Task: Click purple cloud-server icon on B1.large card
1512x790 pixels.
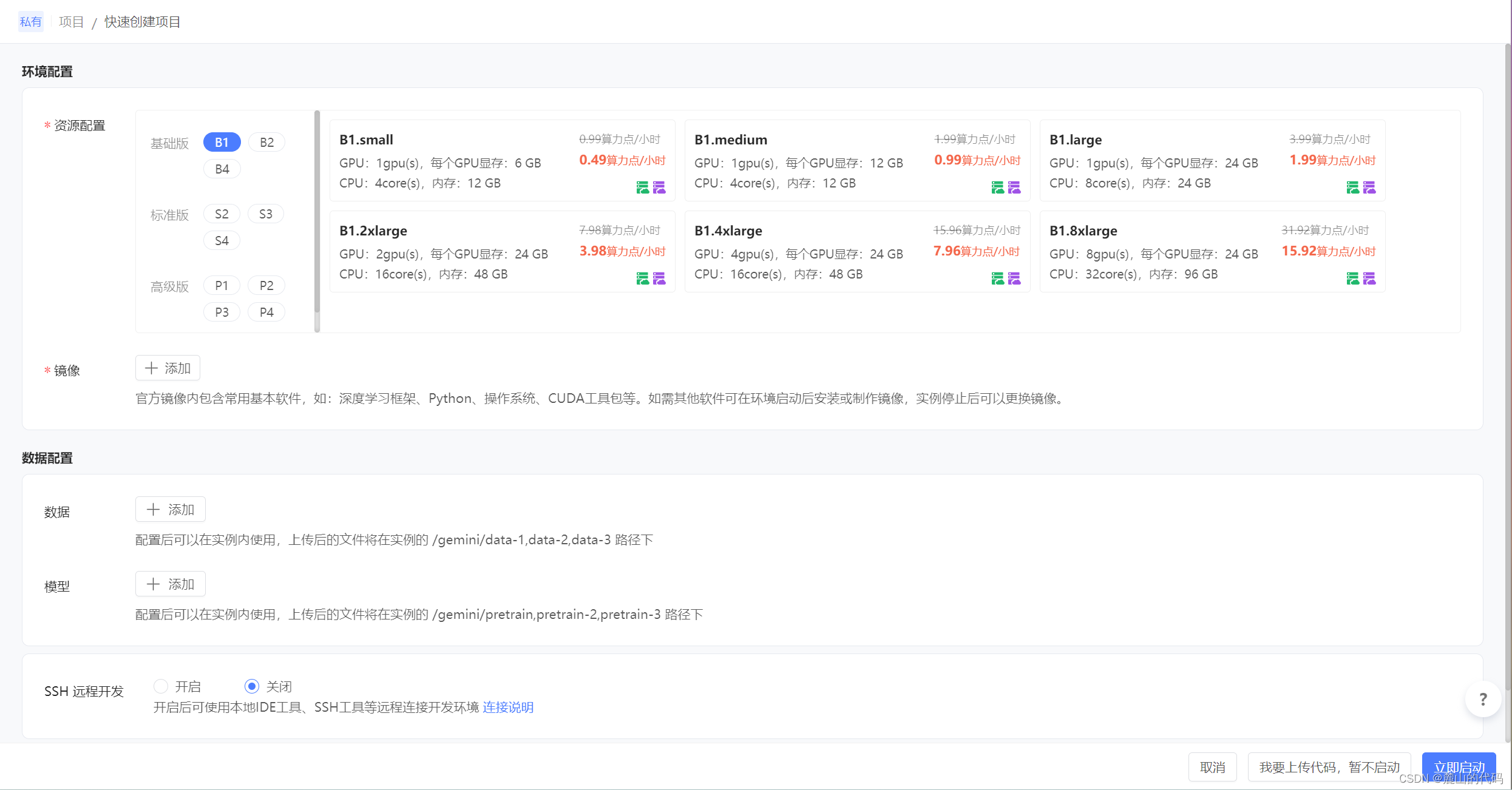Action: [1369, 187]
